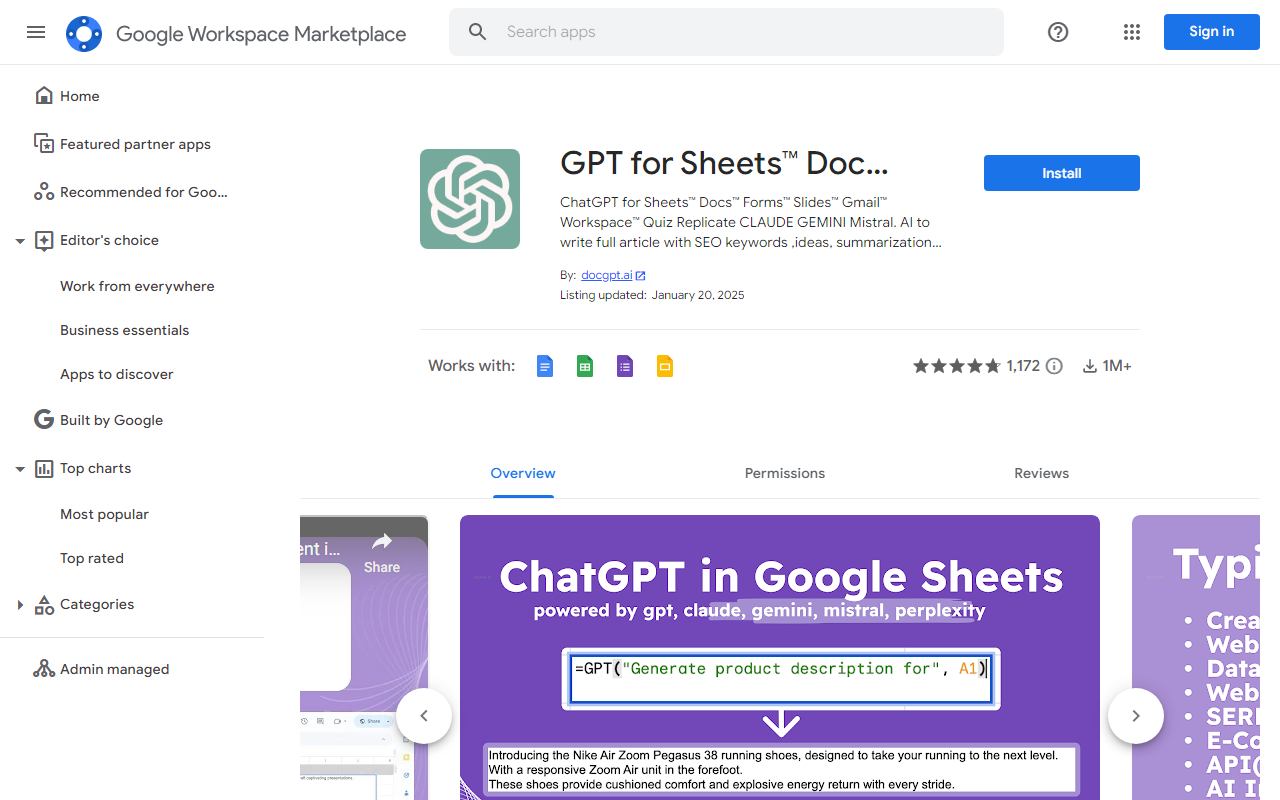Click the partially visible video thumbnail
Image resolution: width=1280 pixels, height=800 pixels.
(x=364, y=657)
